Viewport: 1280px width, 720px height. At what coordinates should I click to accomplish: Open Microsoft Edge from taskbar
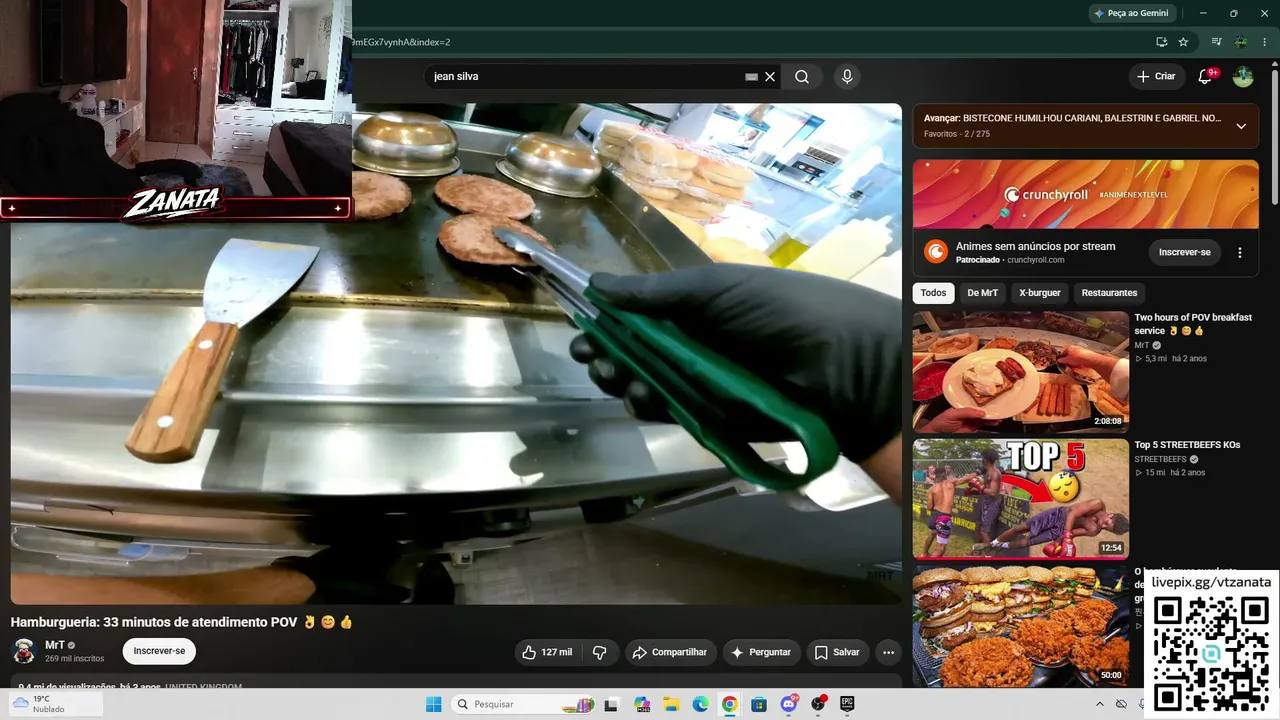pos(700,704)
